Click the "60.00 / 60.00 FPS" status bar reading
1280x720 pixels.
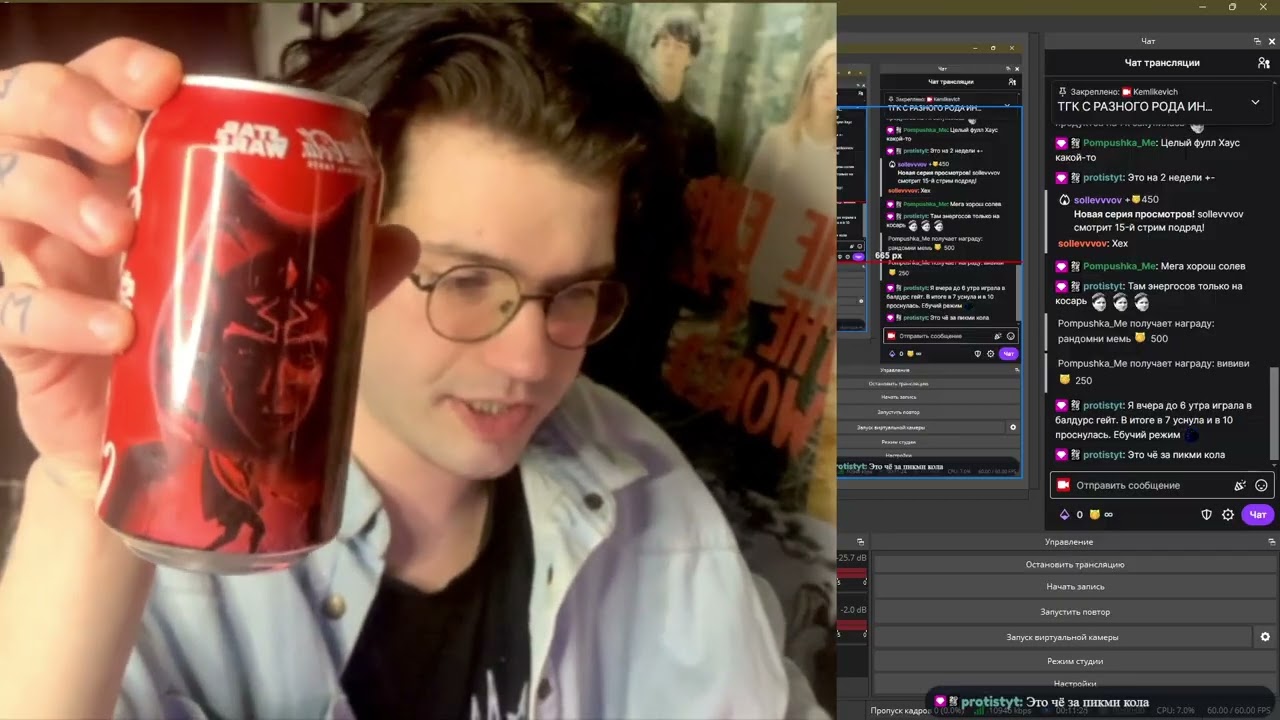pos(1240,710)
